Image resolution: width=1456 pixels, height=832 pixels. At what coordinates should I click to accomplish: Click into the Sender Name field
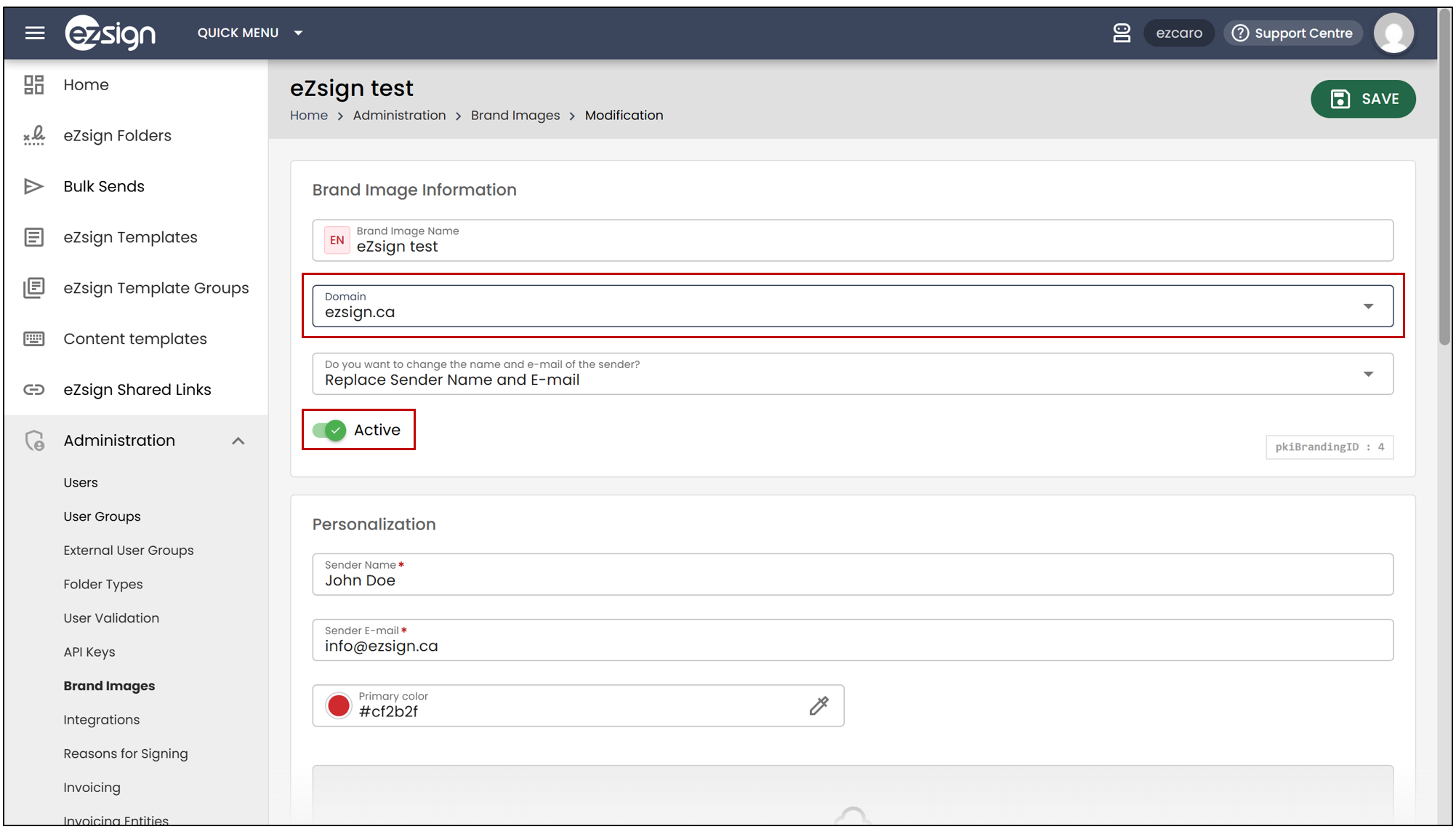pos(853,575)
